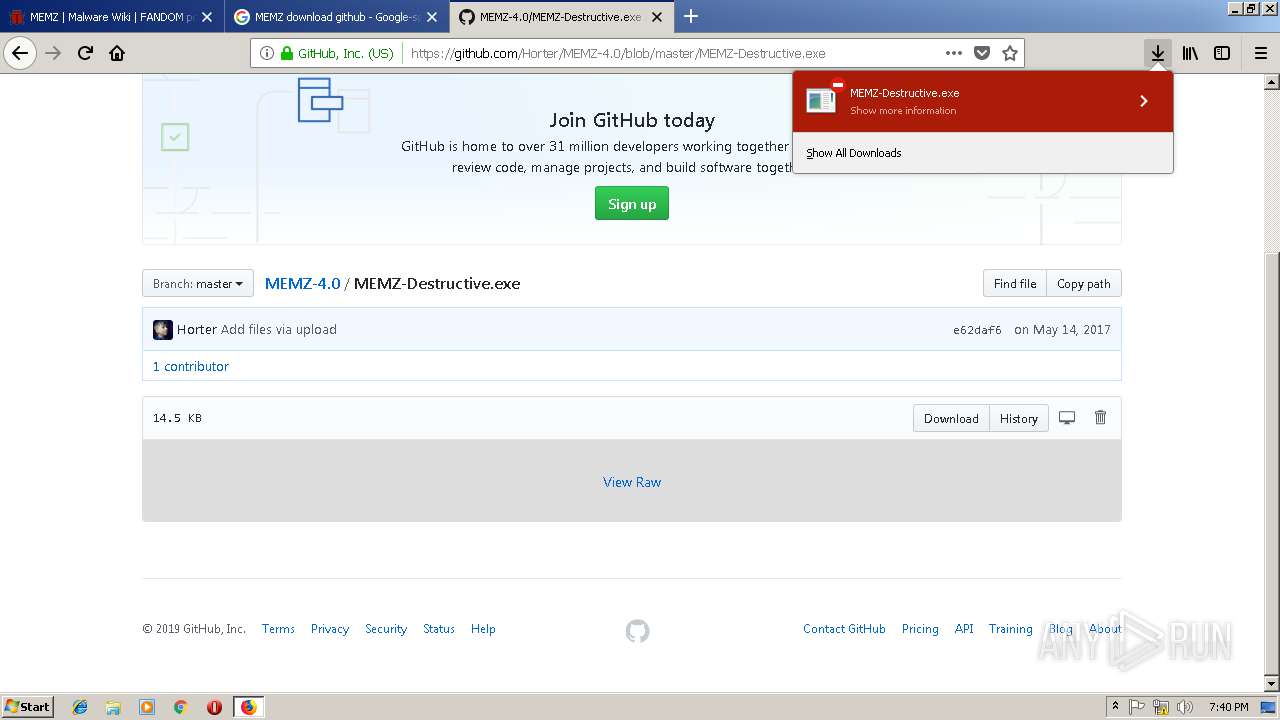This screenshot has height=720, width=1280.
Task: Show site information icon in address bar
Action: 266,53
